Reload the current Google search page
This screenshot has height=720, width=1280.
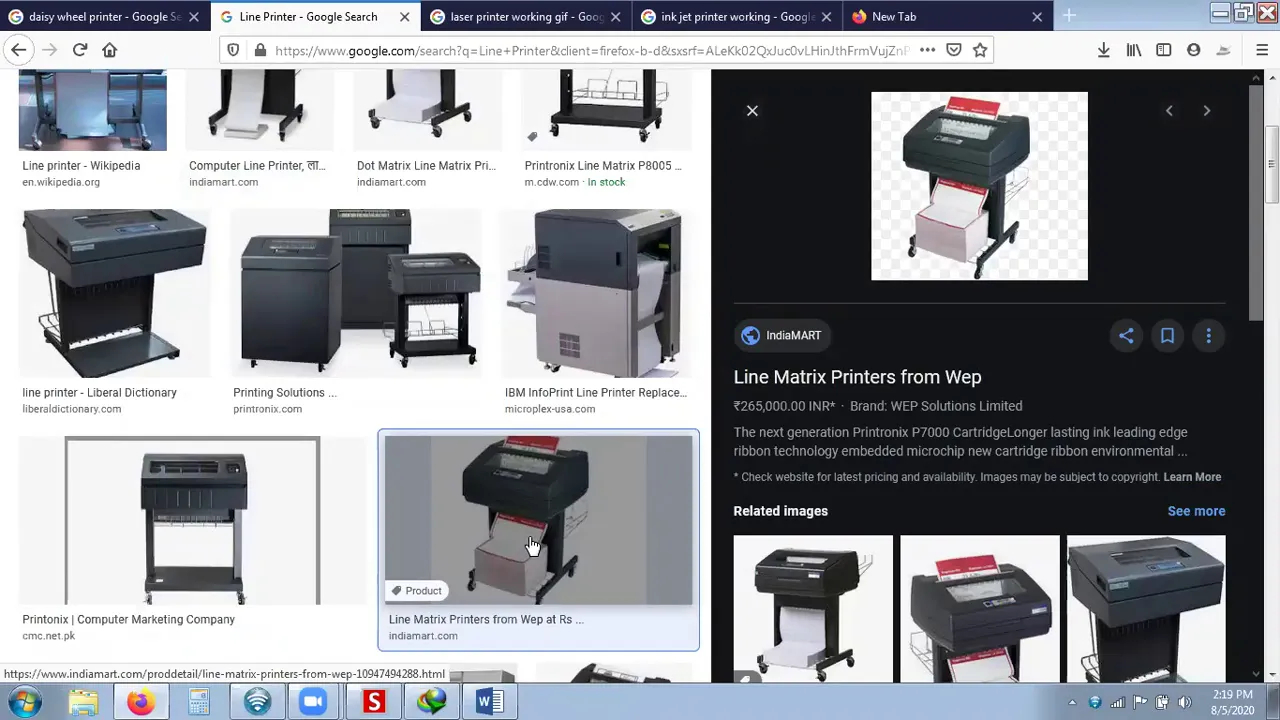click(x=80, y=50)
